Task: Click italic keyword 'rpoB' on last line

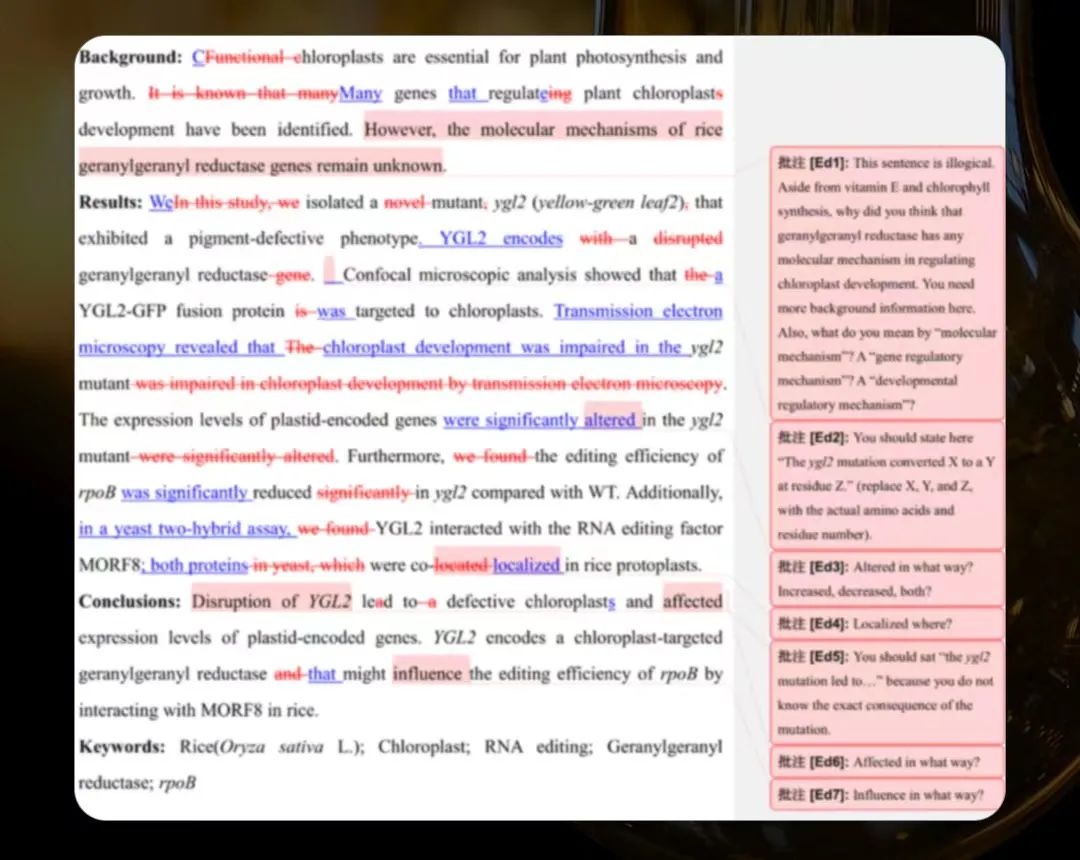Action: point(177,783)
